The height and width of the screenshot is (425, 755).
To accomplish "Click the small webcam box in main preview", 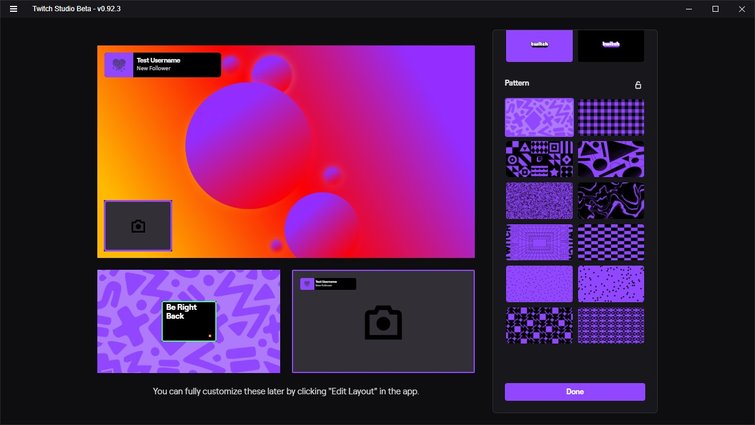I will 138,226.
